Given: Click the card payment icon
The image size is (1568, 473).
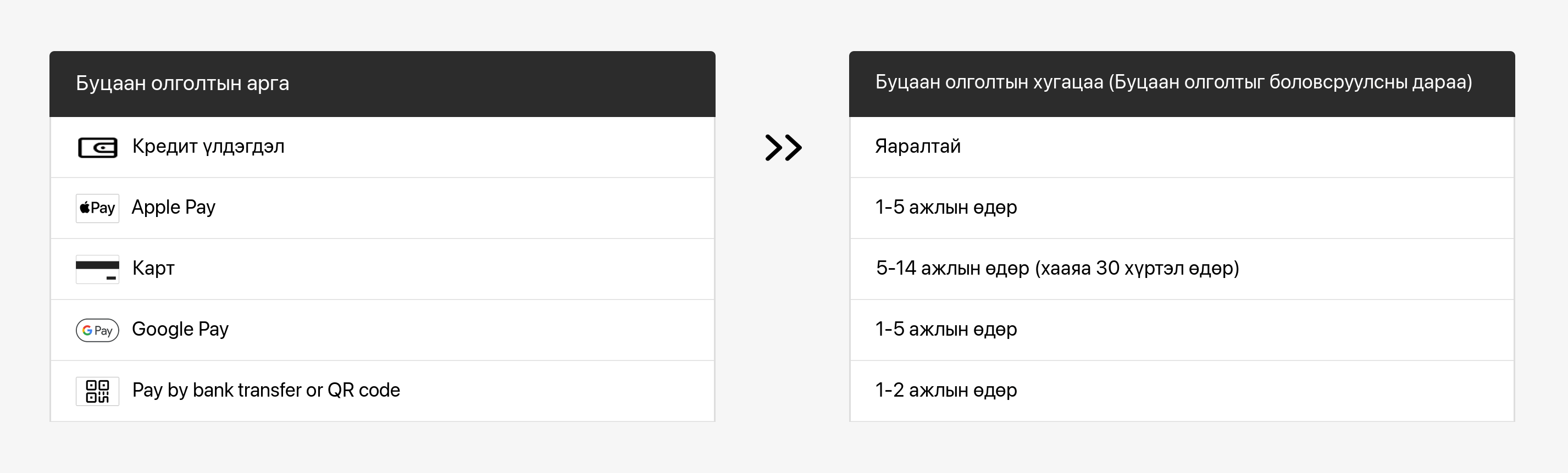Looking at the screenshot, I should coord(97,269).
